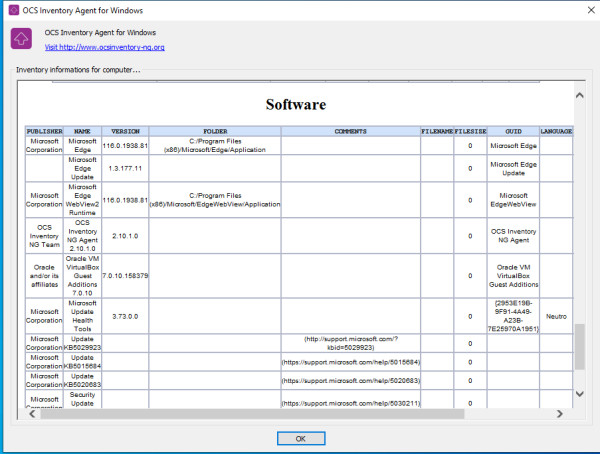The width and height of the screenshot is (600, 454).
Task: Click the Neutro language cell
Action: [x=556, y=316]
